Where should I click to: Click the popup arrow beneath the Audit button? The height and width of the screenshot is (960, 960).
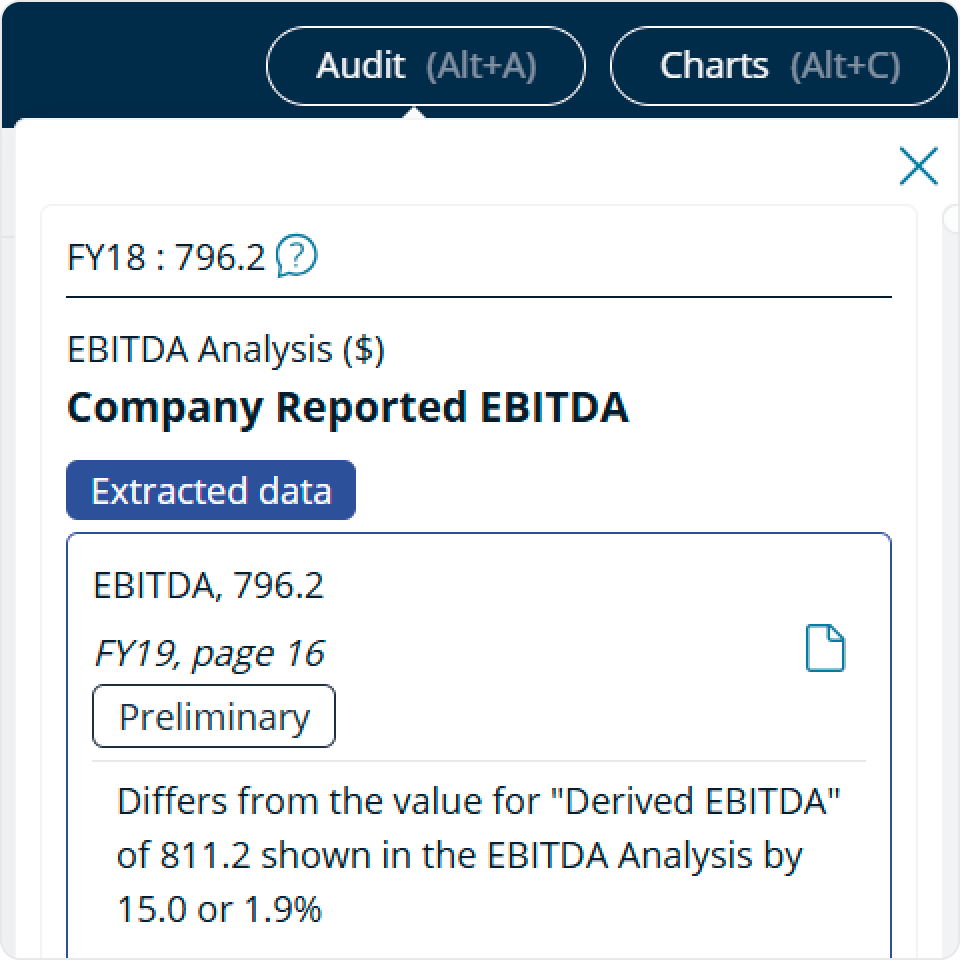(415, 113)
